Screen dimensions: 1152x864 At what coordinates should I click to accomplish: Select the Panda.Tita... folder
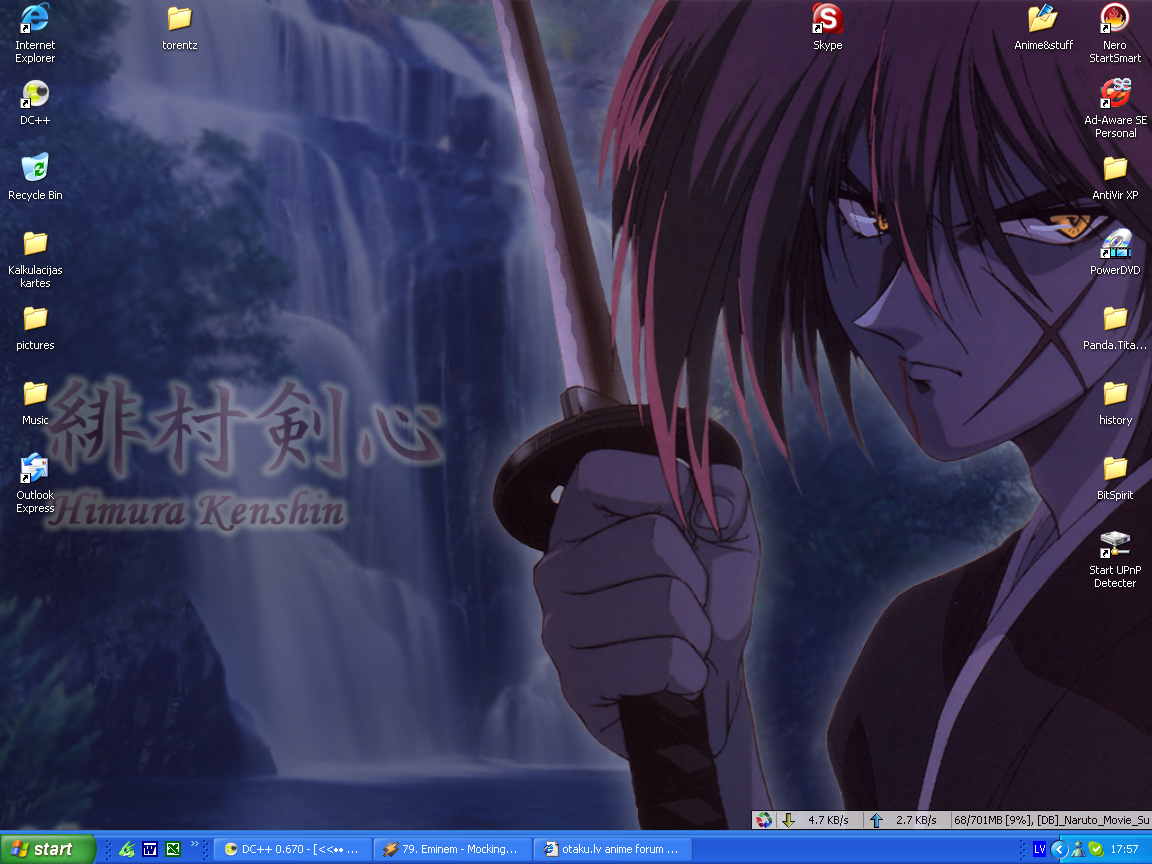tap(1115, 328)
